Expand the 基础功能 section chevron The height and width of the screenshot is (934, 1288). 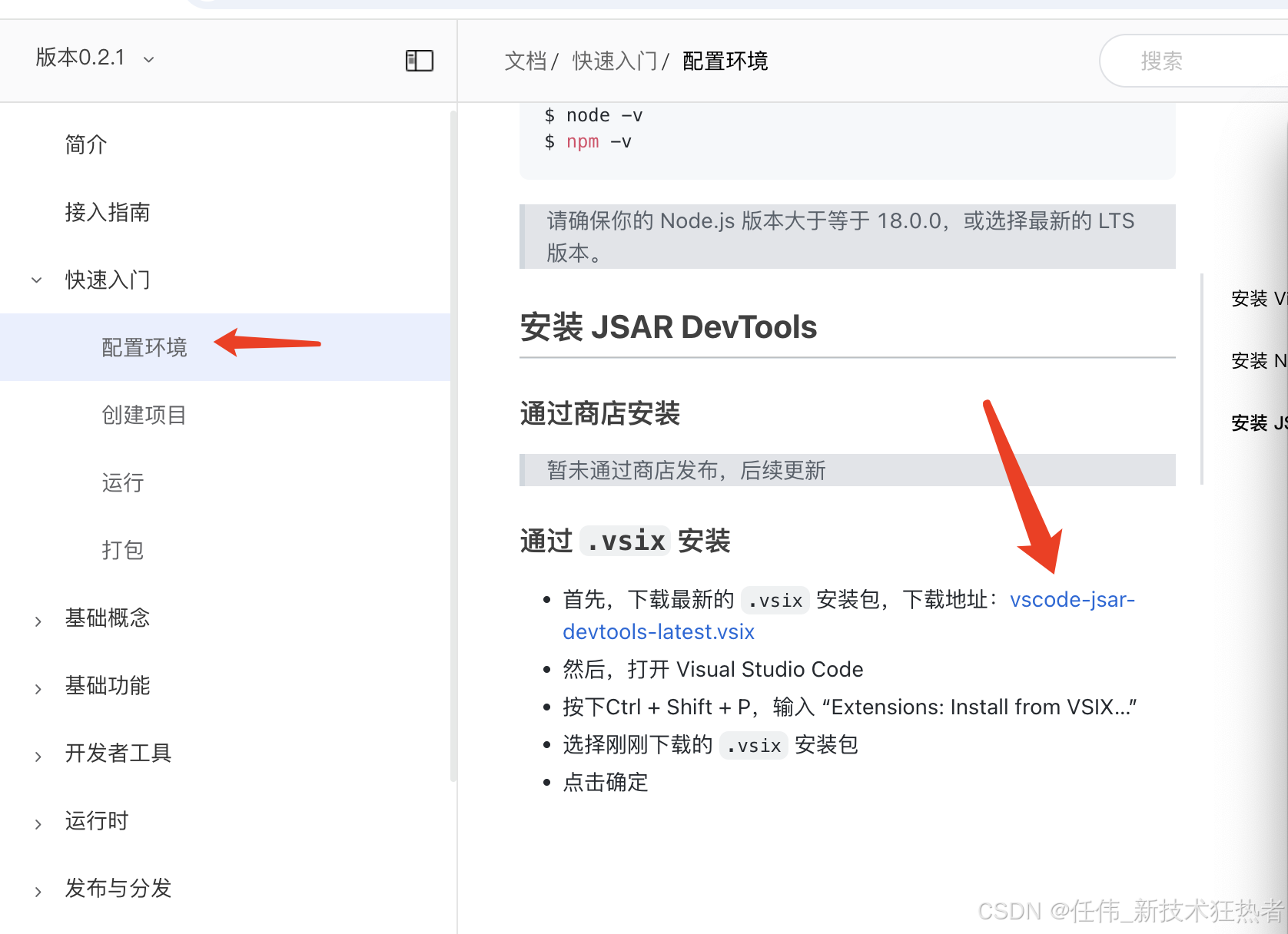pyautogui.click(x=38, y=688)
